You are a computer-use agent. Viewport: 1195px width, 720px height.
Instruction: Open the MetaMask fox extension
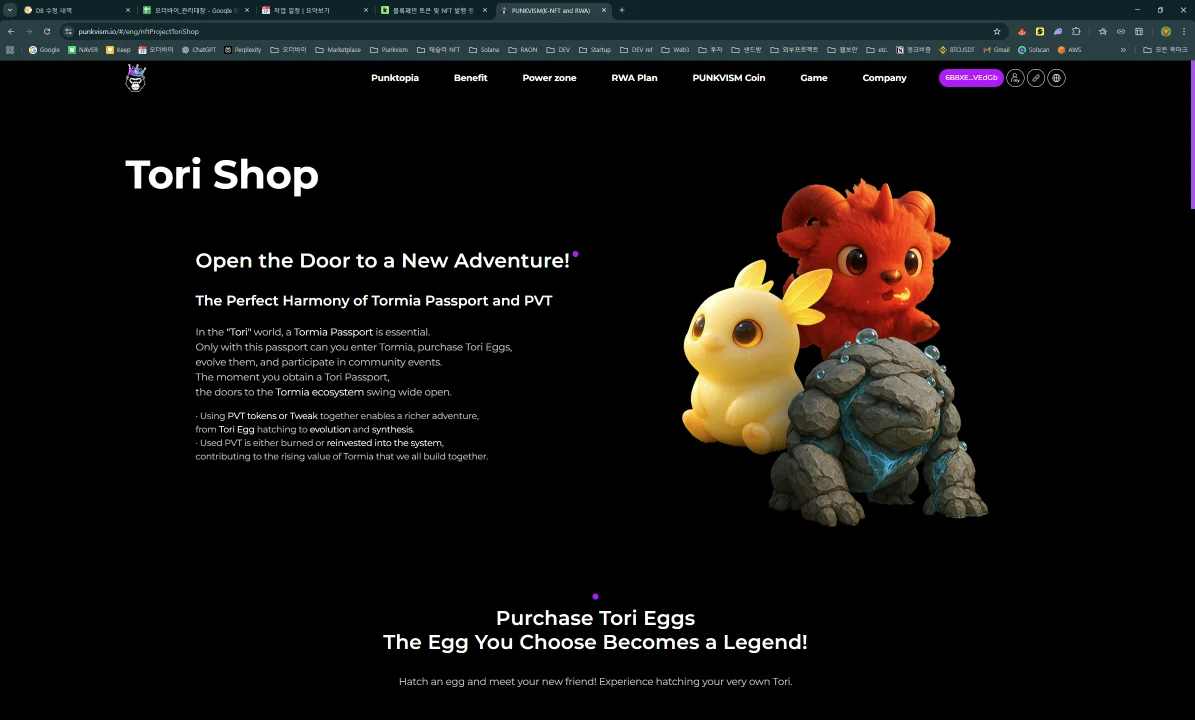[x=1022, y=32]
